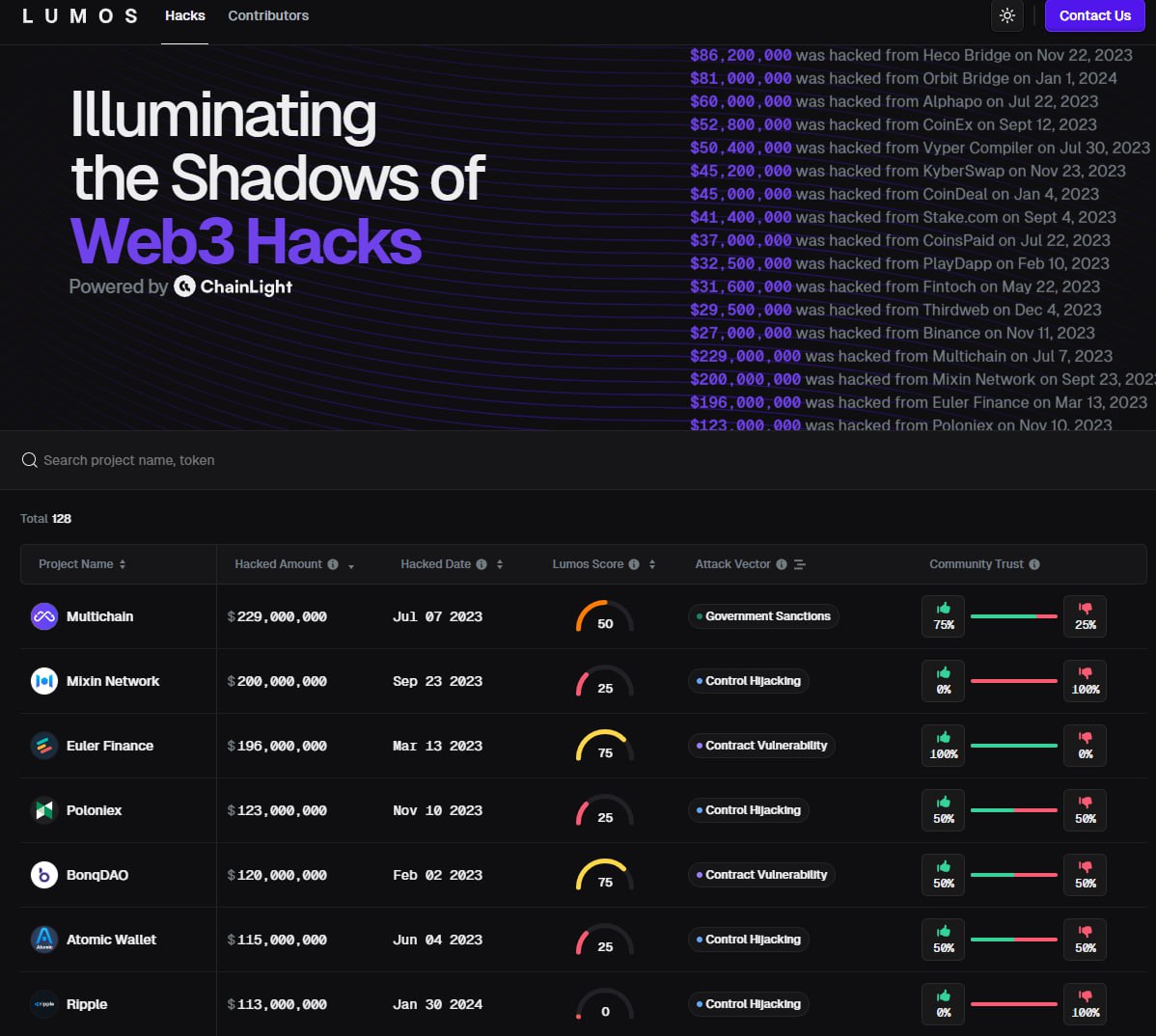This screenshot has height=1036, width=1156.
Task: Click Multichain Lumos Score gauge 50
Action: [605, 617]
